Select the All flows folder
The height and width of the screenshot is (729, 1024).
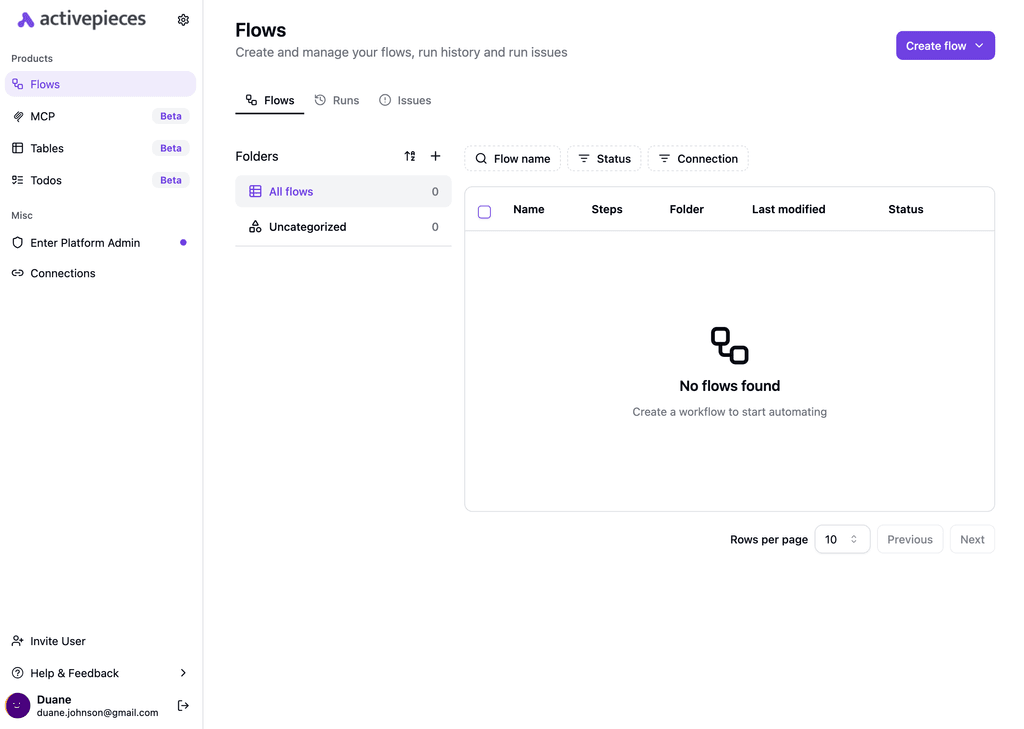point(344,191)
